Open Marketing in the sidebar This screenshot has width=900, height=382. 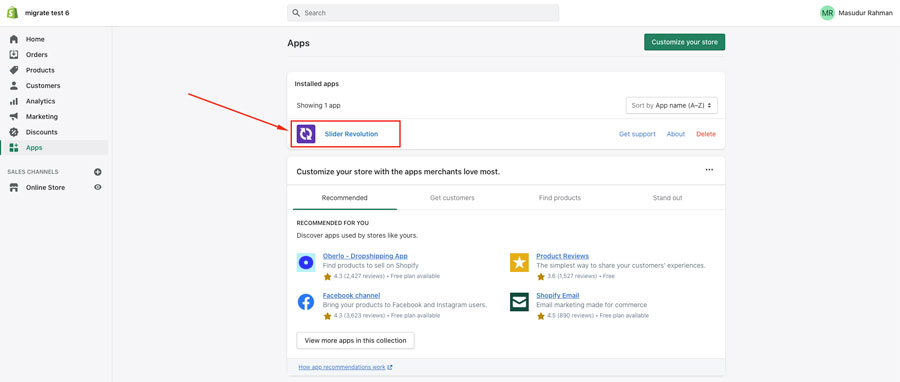tap(42, 116)
